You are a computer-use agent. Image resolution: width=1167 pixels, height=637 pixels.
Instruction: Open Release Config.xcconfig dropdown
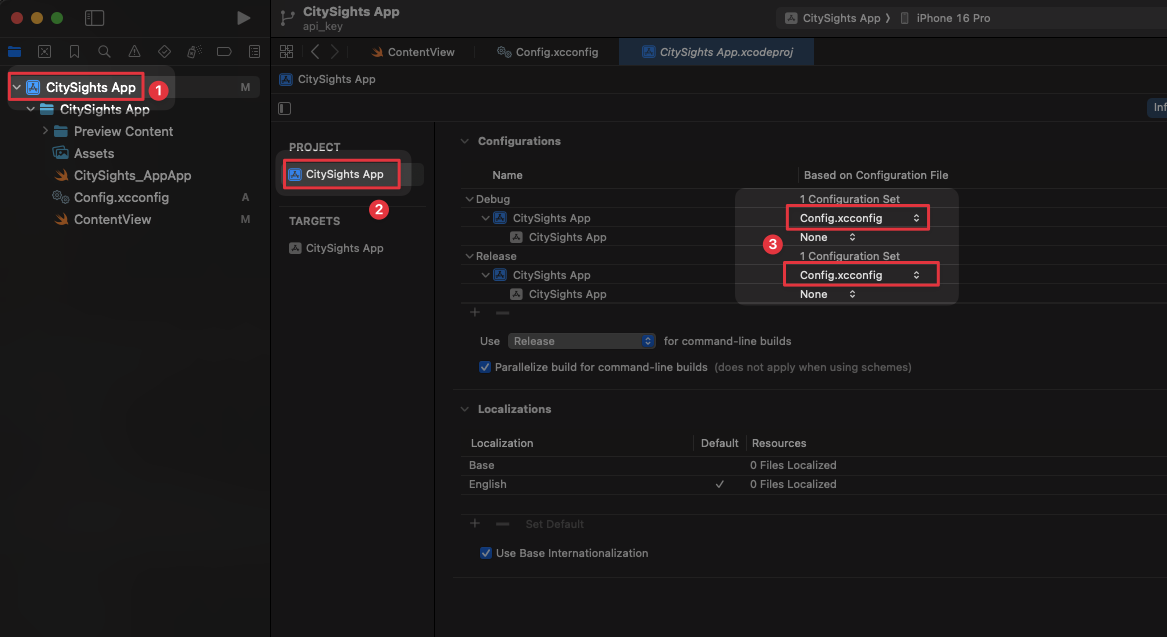[860, 275]
